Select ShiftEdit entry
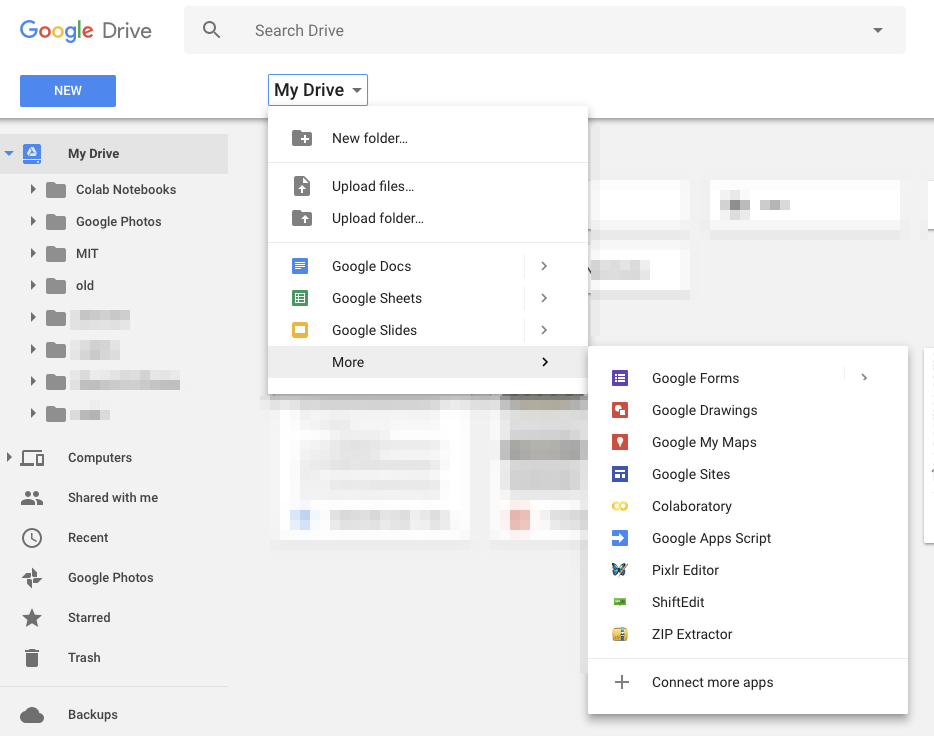This screenshot has height=736, width=934. [748, 602]
